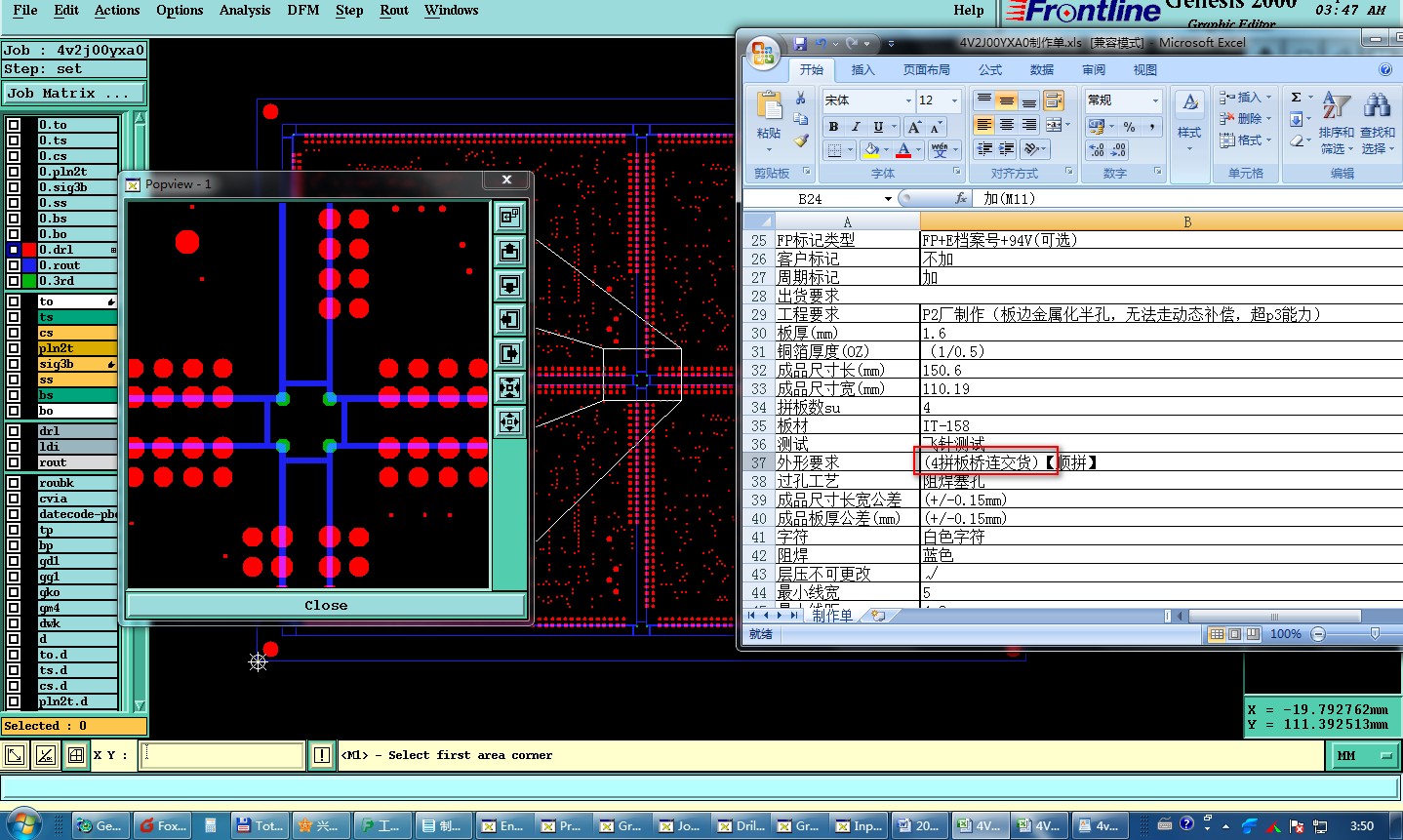Image resolution: width=1403 pixels, height=840 pixels.
Task: Switch to the 插入 ribbon tab
Action: point(862,70)
